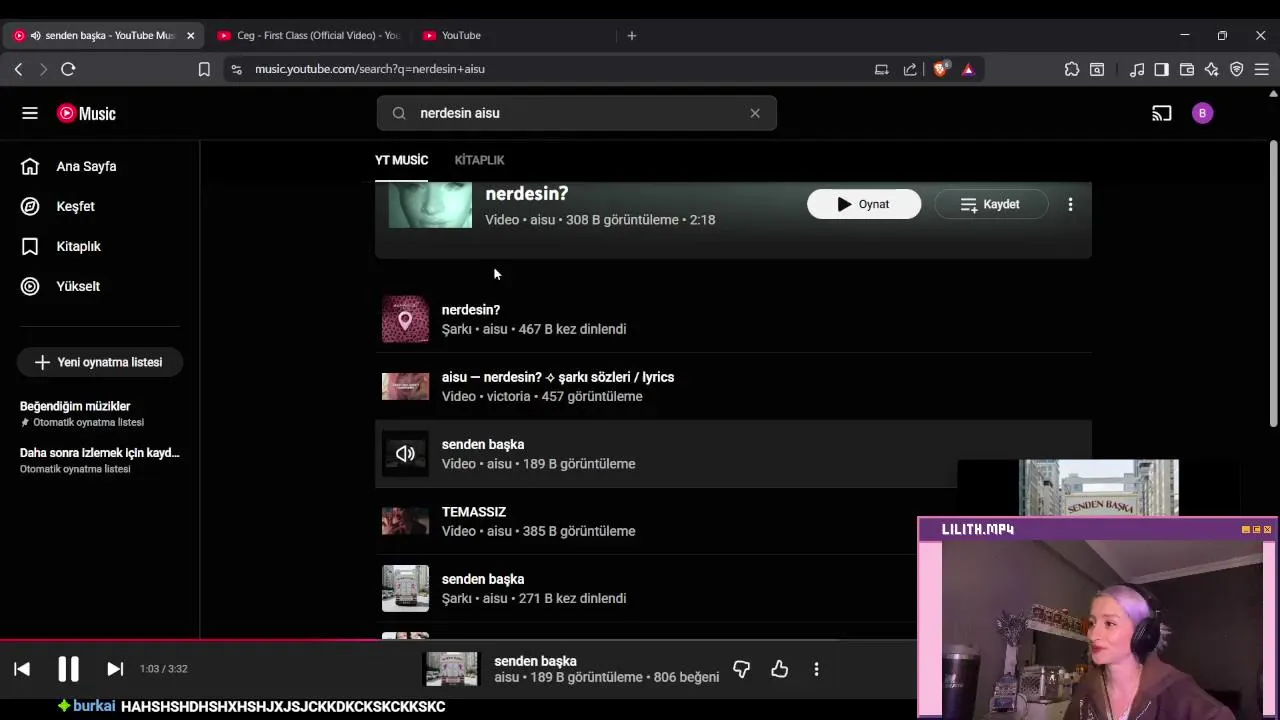Reload the page
Screen dimensions: 1280x720
coord(68,69)
